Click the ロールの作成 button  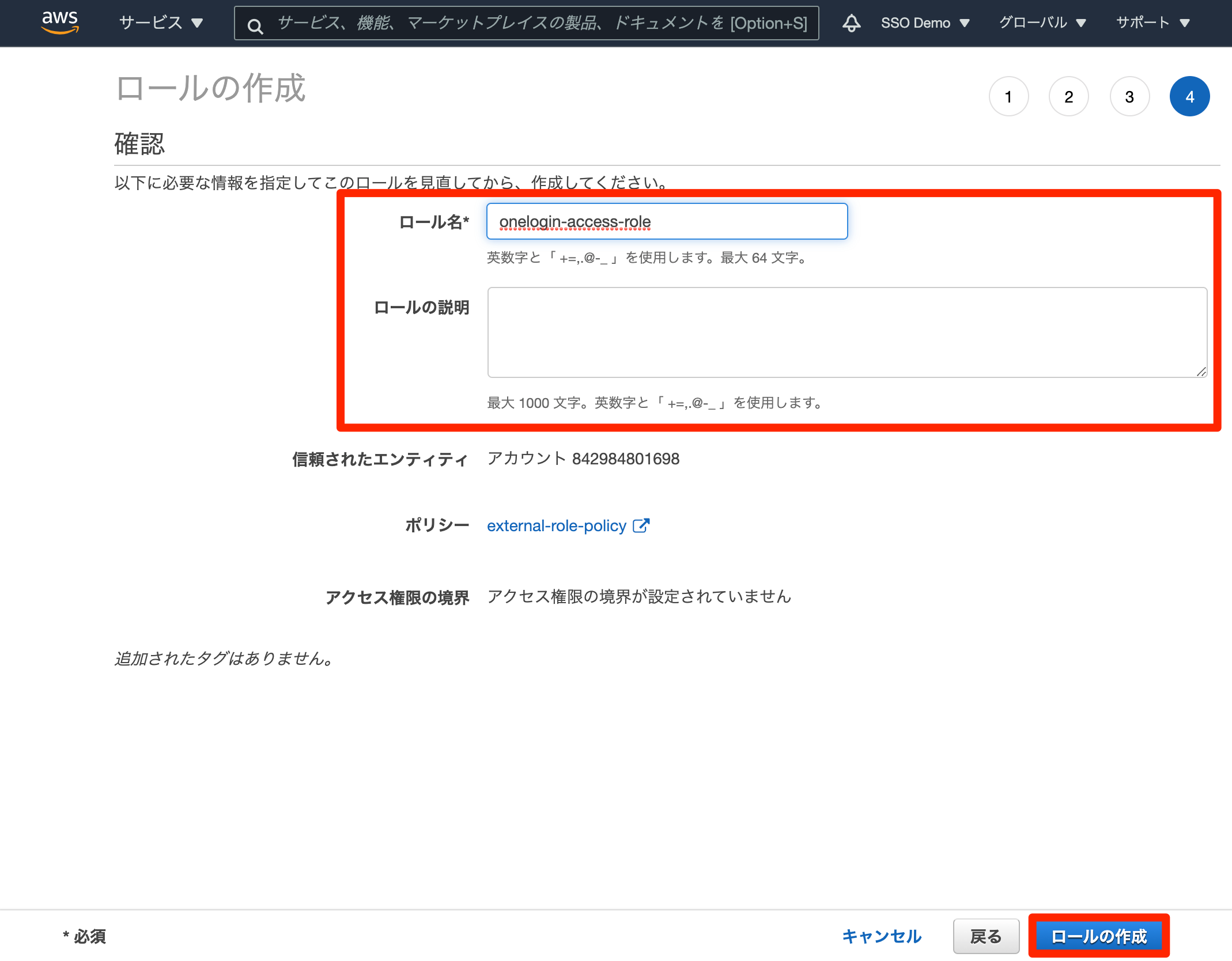[x=1099, y=936]
